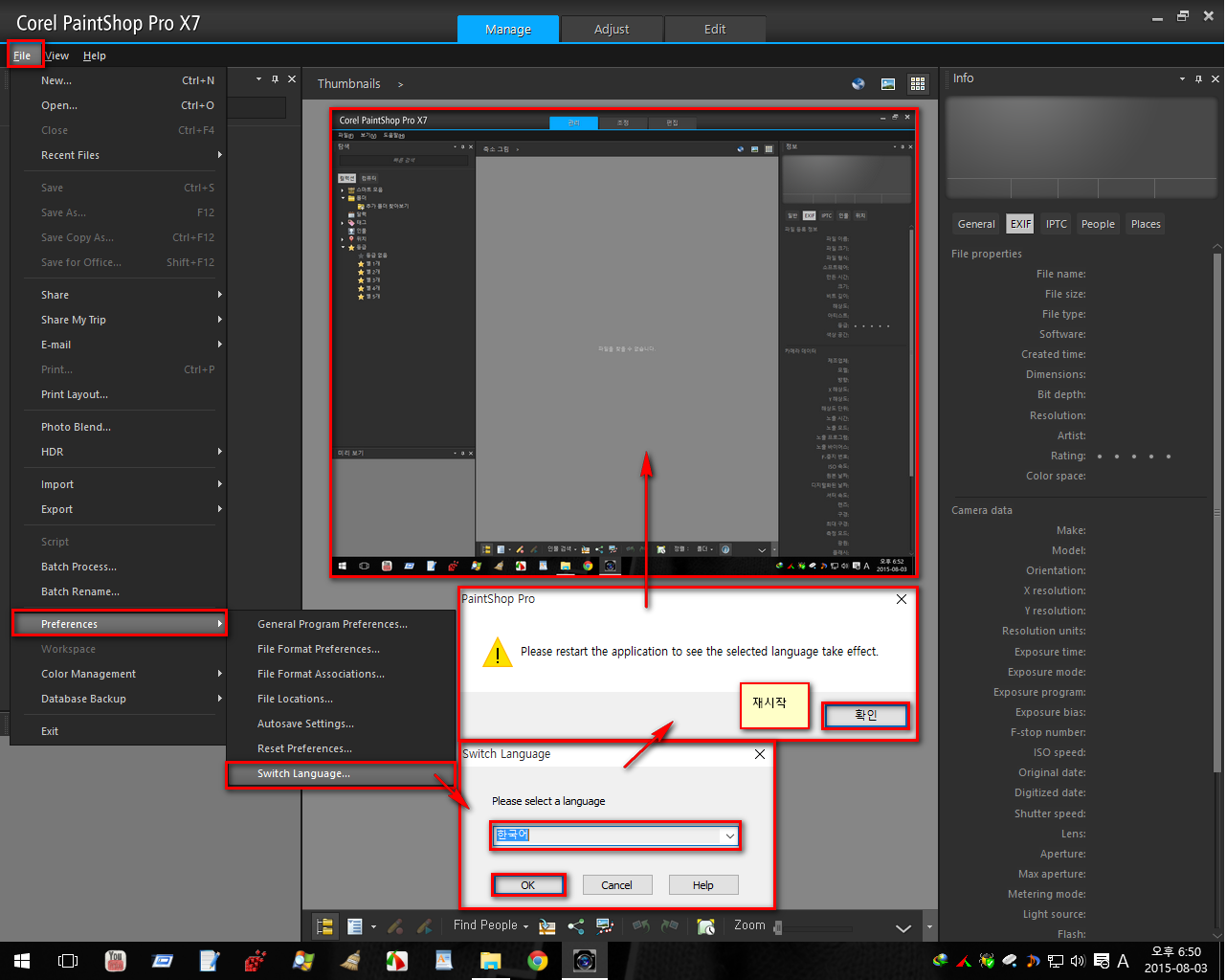
Task: Click the broom cleaner icon on taskbar
Action: 349,961
